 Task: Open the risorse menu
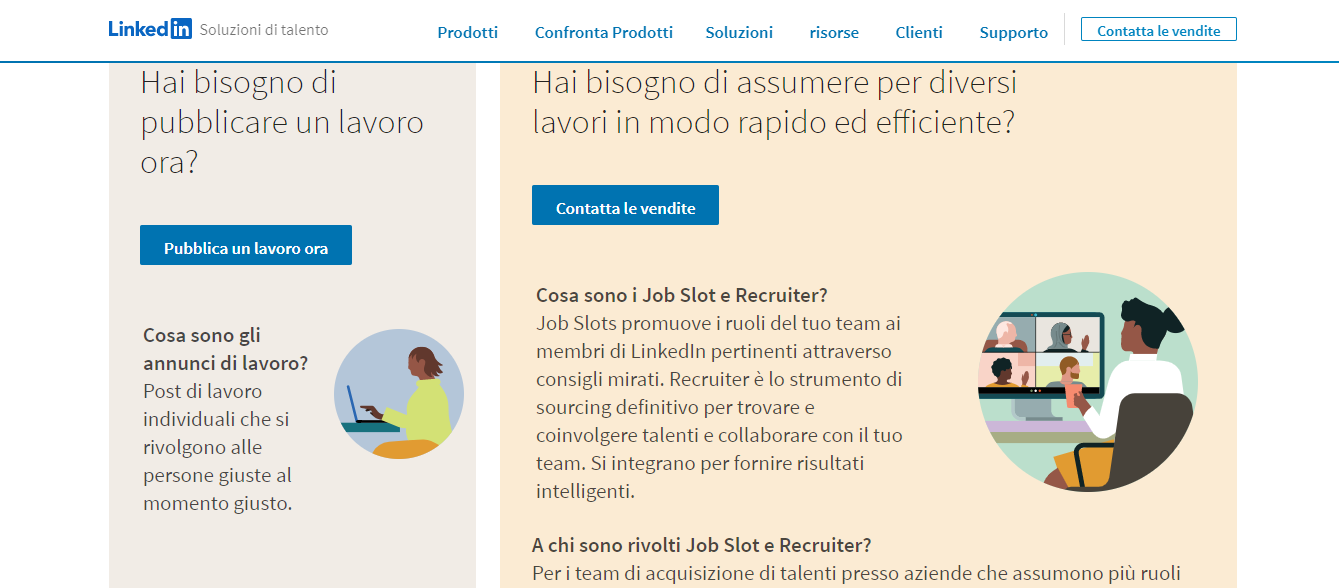point(834,32)
